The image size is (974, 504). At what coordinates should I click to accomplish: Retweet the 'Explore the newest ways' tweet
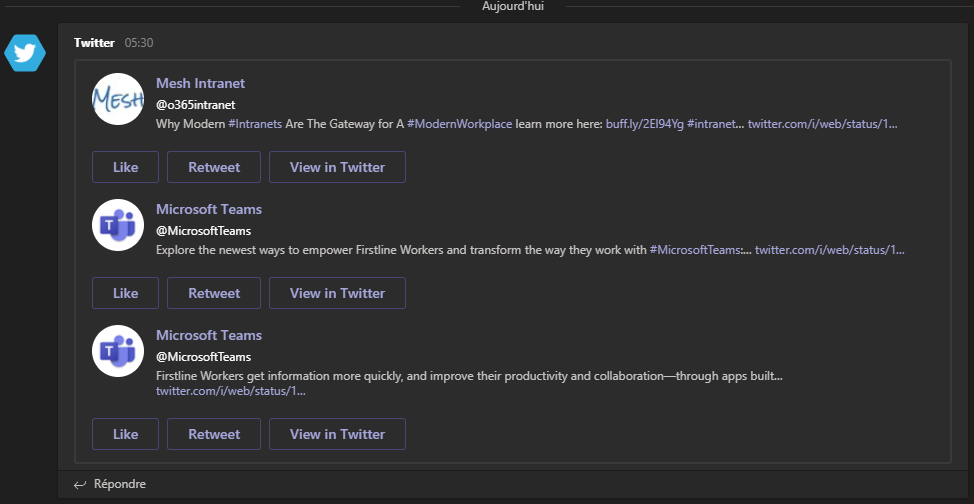tap(214, 293)
